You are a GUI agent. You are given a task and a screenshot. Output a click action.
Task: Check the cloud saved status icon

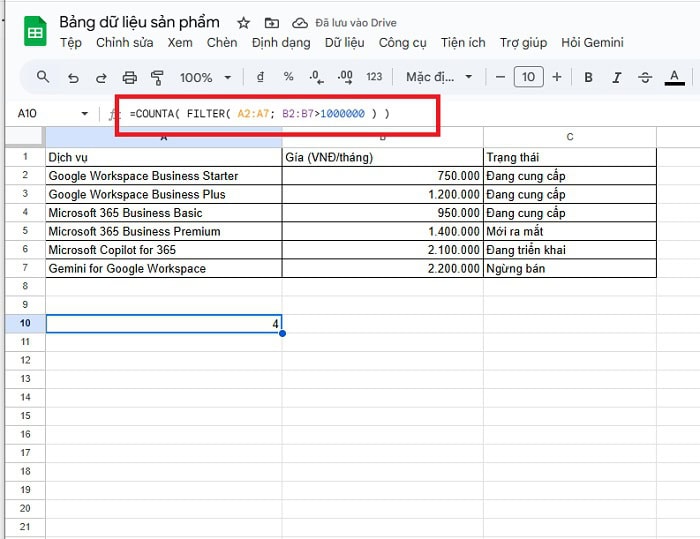click(300, 23)
